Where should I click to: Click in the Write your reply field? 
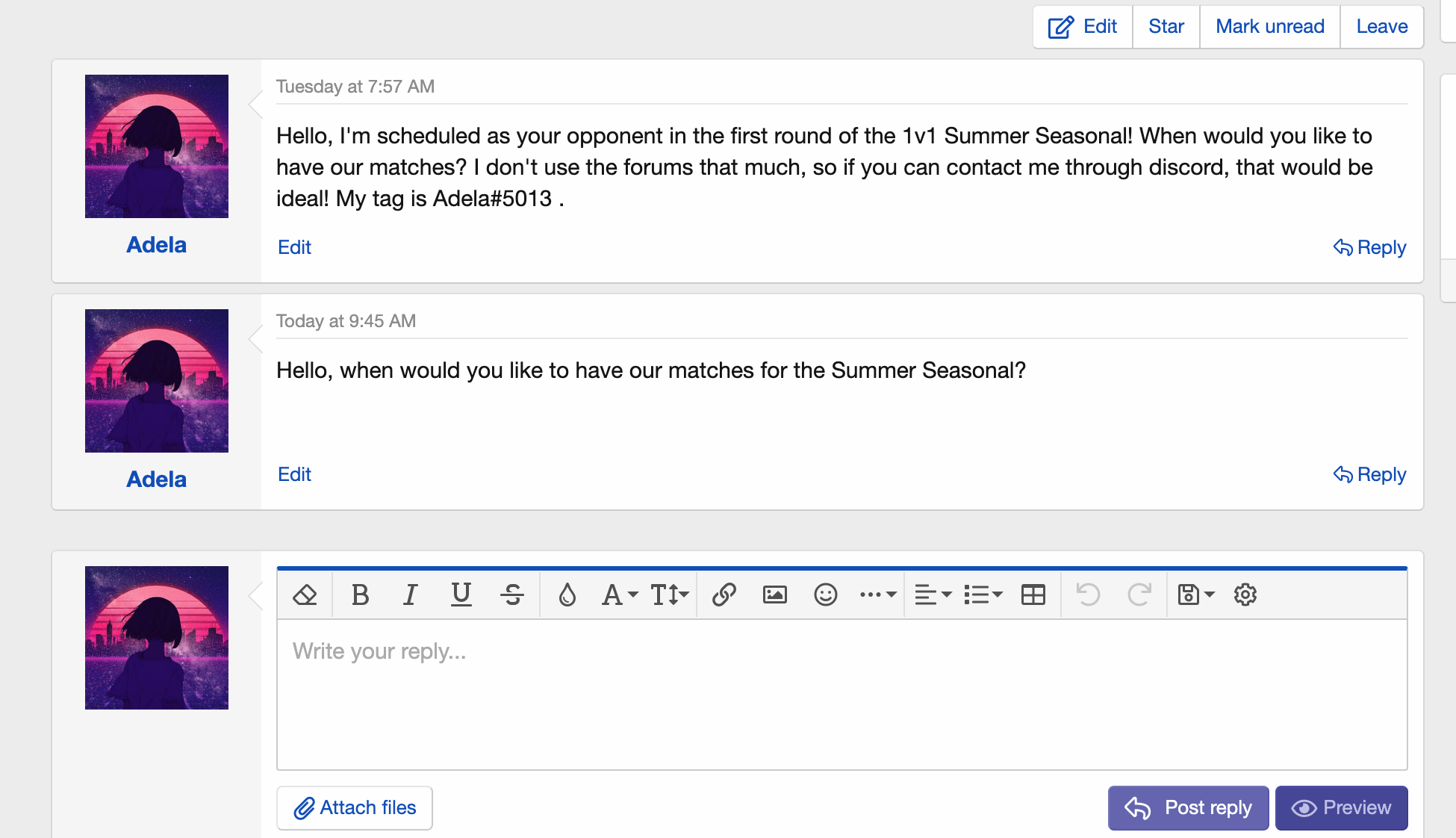(x=841, y=695)
